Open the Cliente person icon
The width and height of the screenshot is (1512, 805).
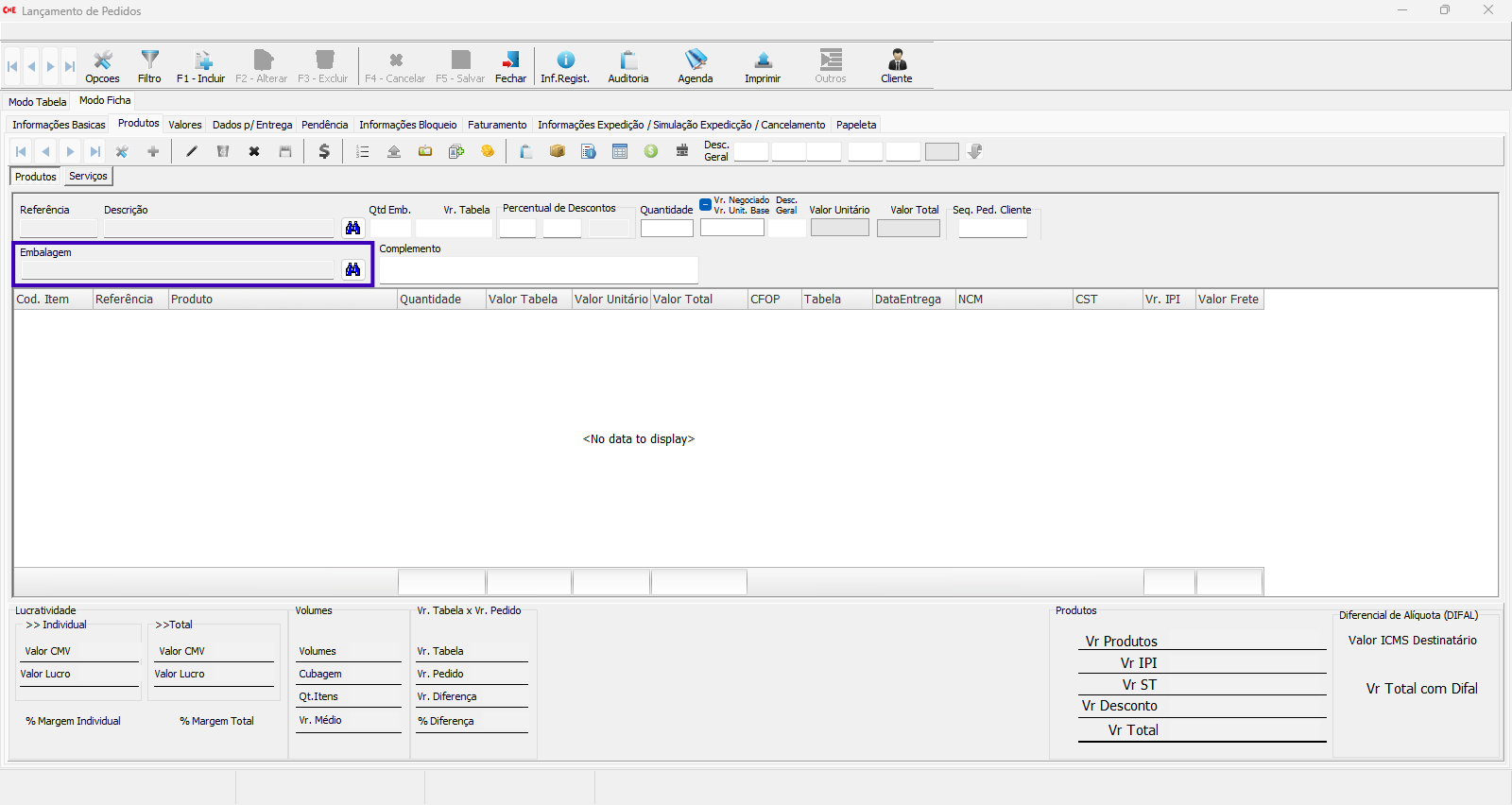pos(896,66)
